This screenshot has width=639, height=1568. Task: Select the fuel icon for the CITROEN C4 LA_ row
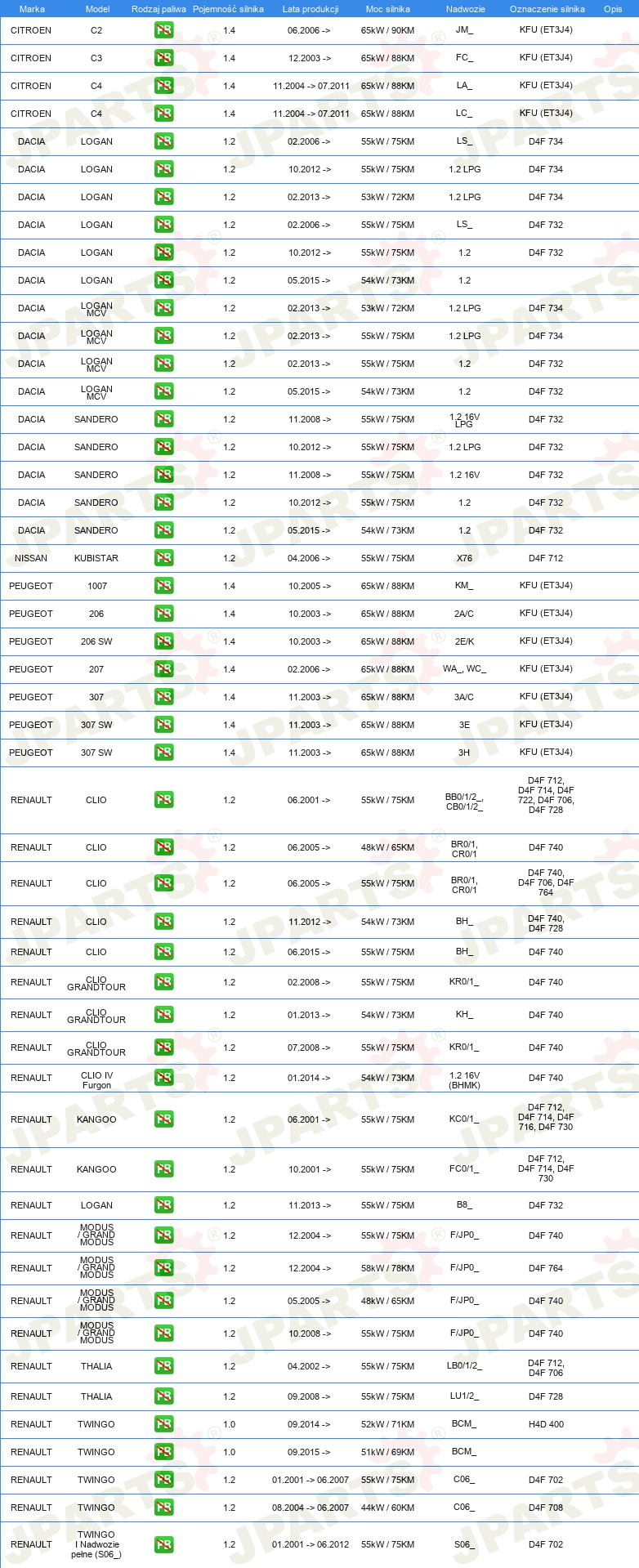pyautogui.click(x=164, y=86)
